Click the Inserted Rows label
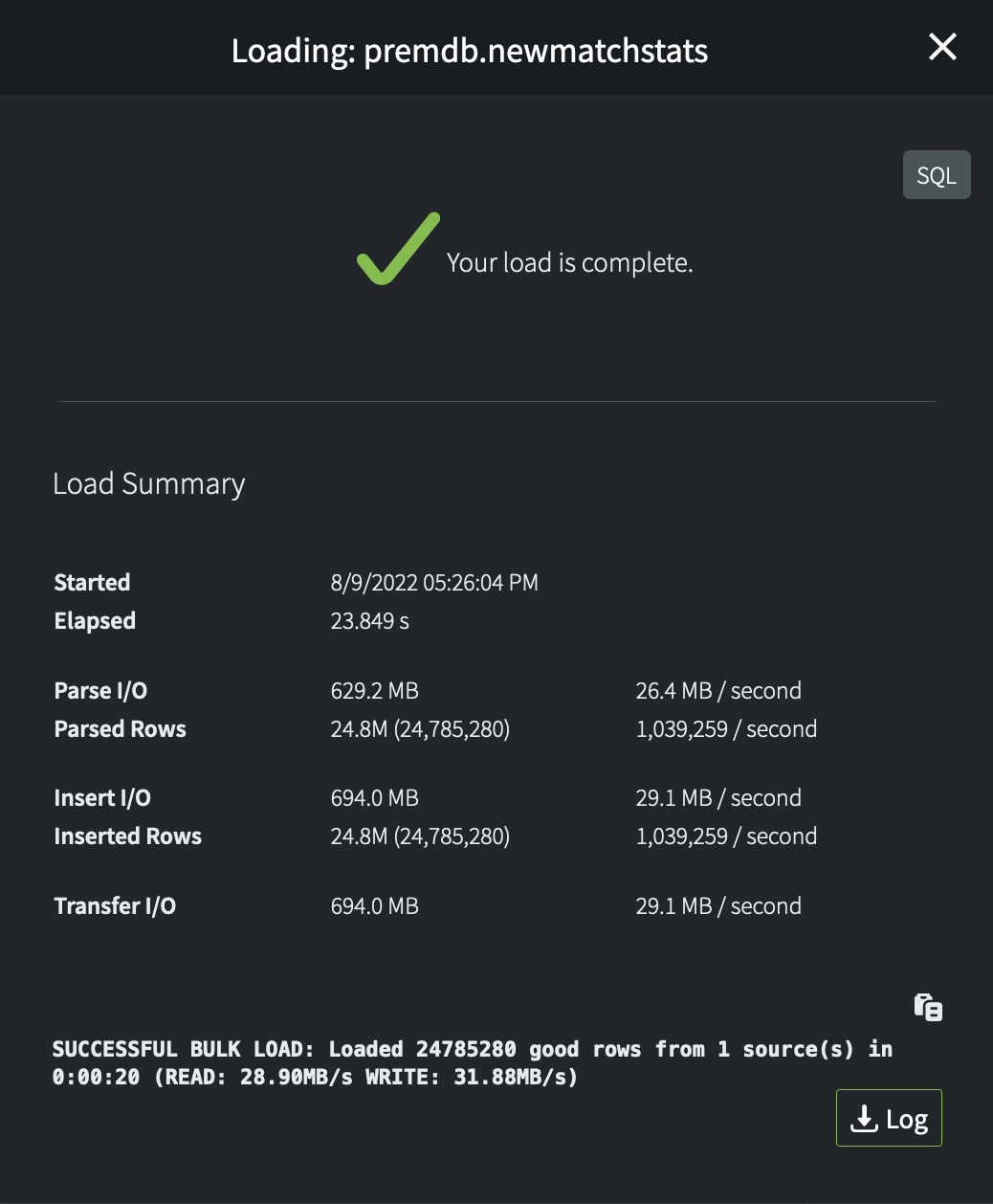This screenshot has height=1204, width=993. [x=128, y=836]
